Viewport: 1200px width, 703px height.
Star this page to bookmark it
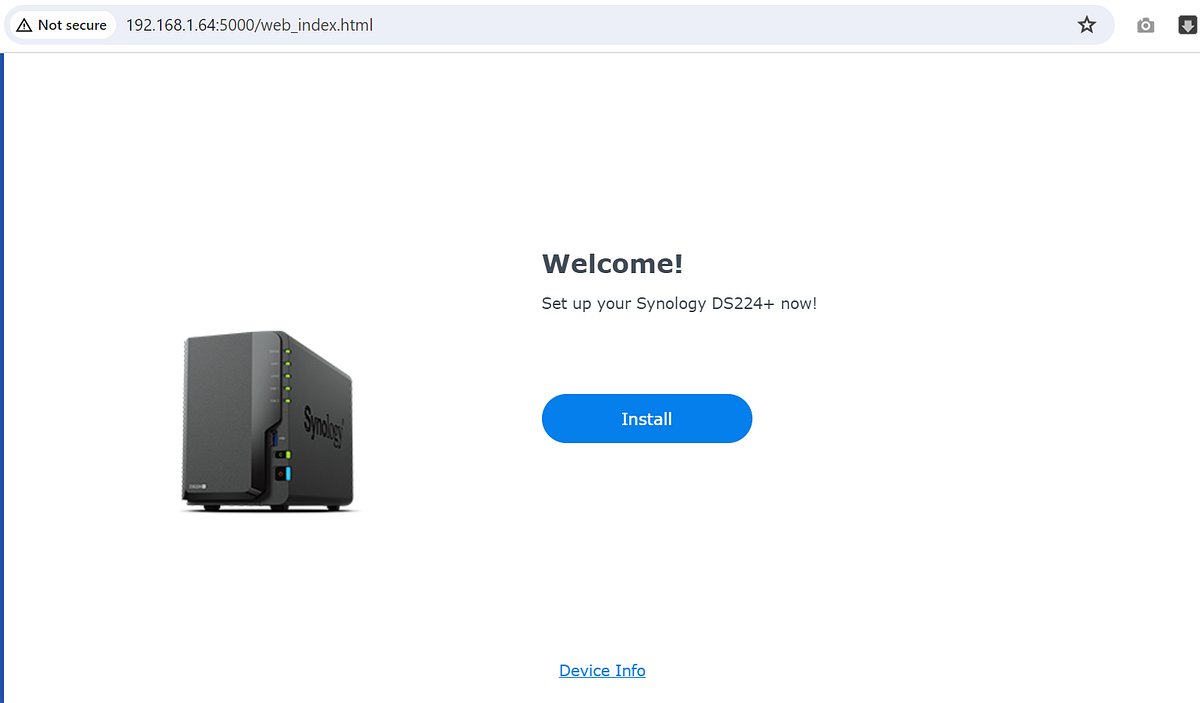pos(1086,25)
